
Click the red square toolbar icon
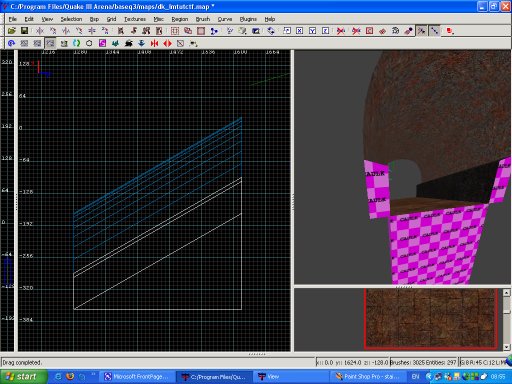[x=450, y=31]
